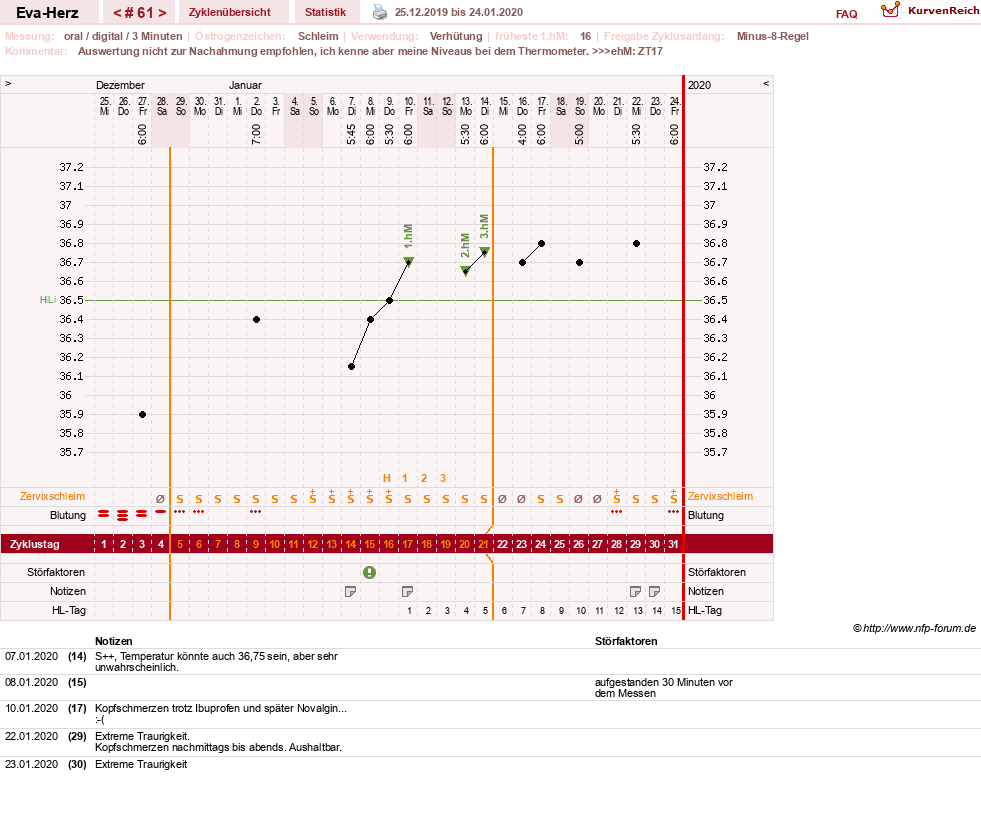Go to next cycle with > arrow
Viewport: 981px width, 816px height.
pyautogui.click(x=162, y=13)
